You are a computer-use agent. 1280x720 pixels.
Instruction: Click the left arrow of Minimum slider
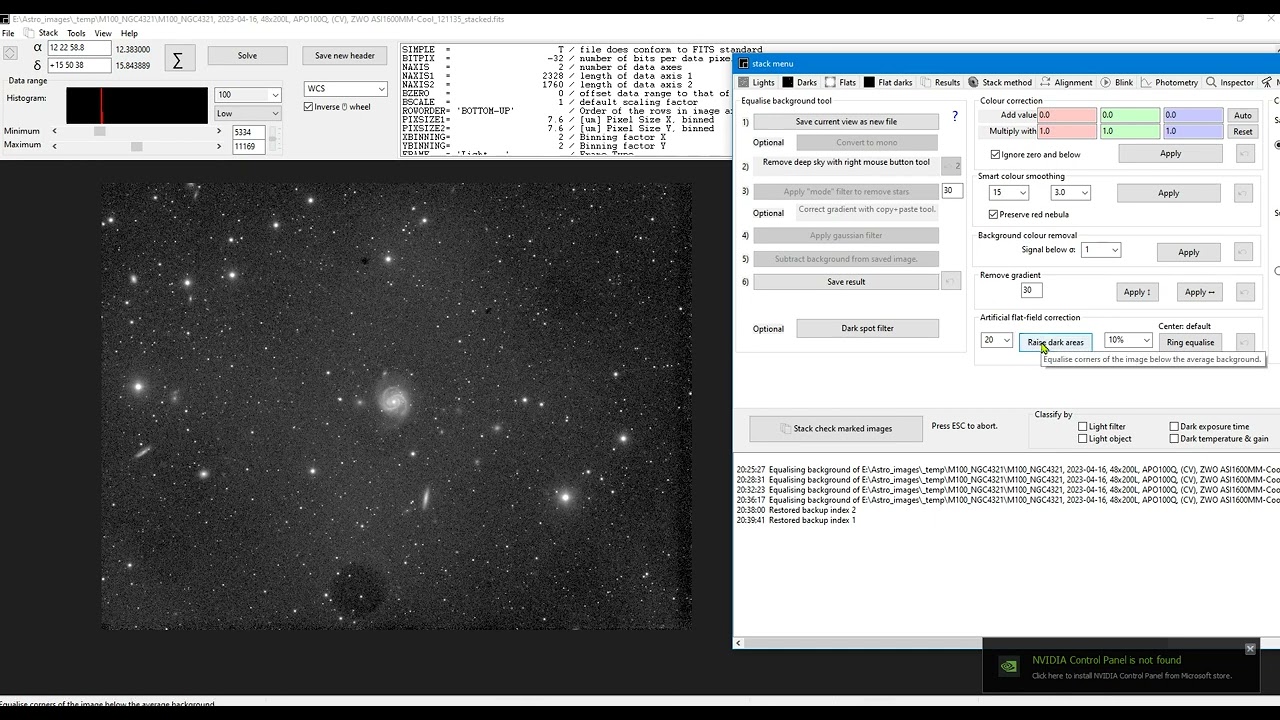(55, 131)
